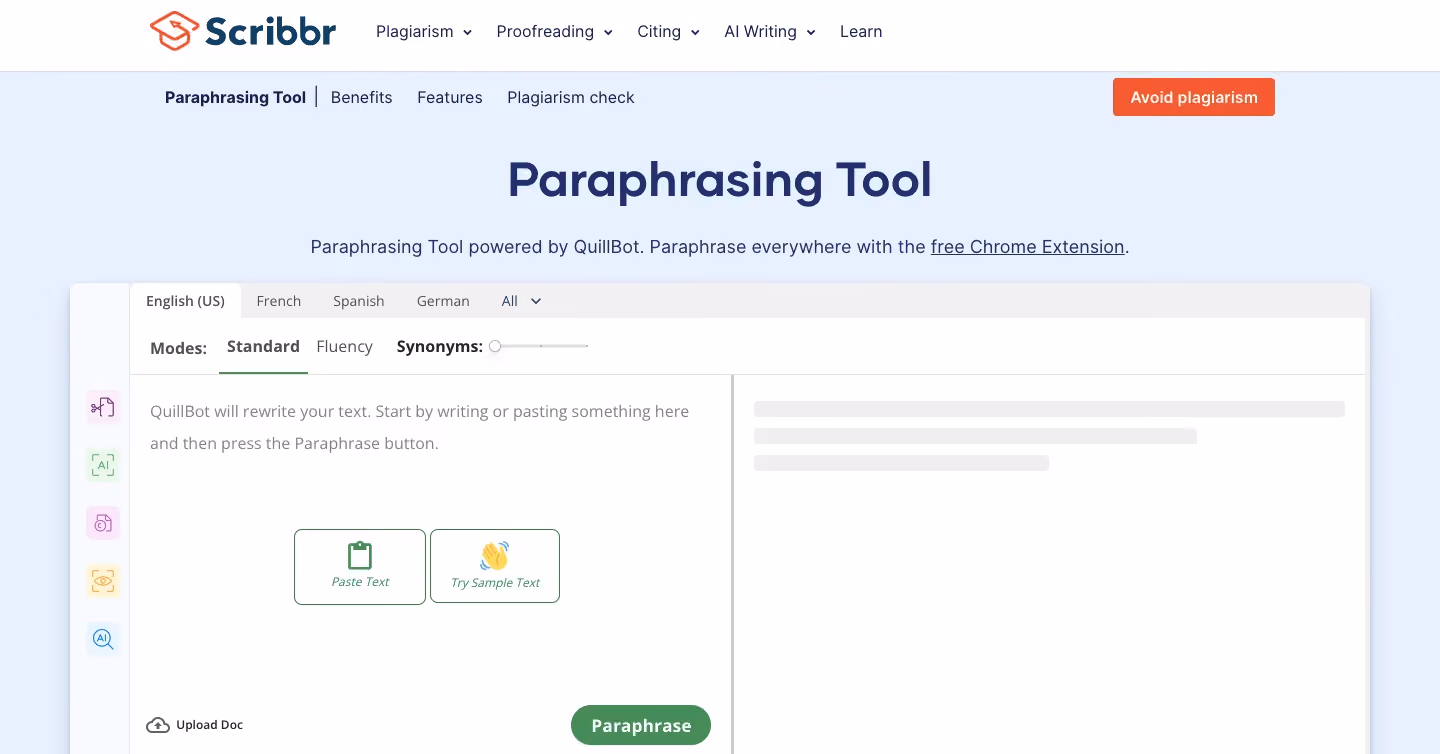Click the Paraphrase button
The image size is (1440, 754).
click(x=641, y=726)
